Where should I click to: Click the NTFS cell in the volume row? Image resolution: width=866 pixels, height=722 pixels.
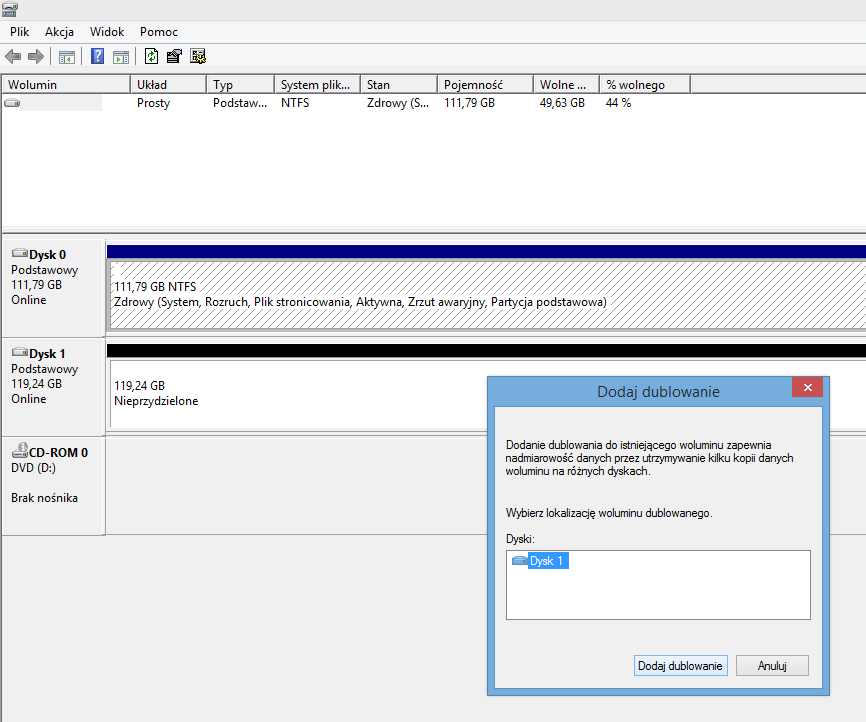pos(295,103)
